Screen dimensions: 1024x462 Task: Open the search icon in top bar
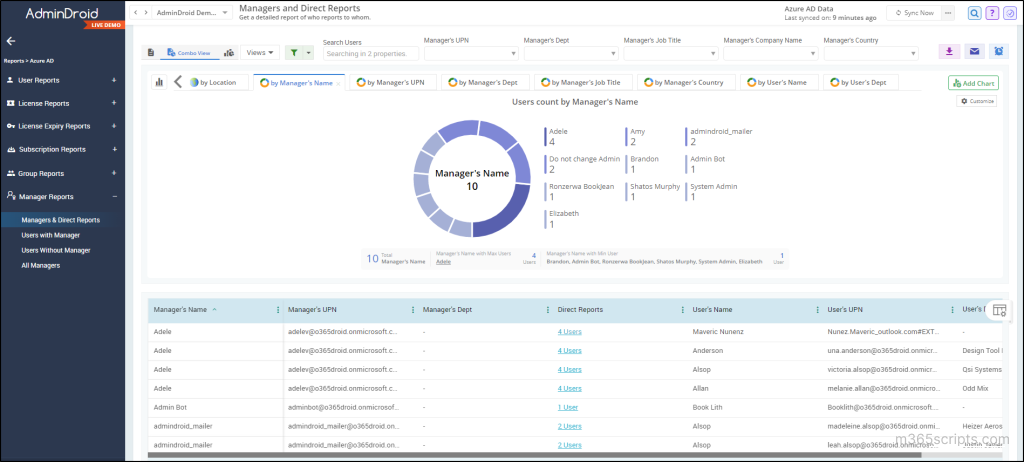pyautogui.click(x=974, y=13)
